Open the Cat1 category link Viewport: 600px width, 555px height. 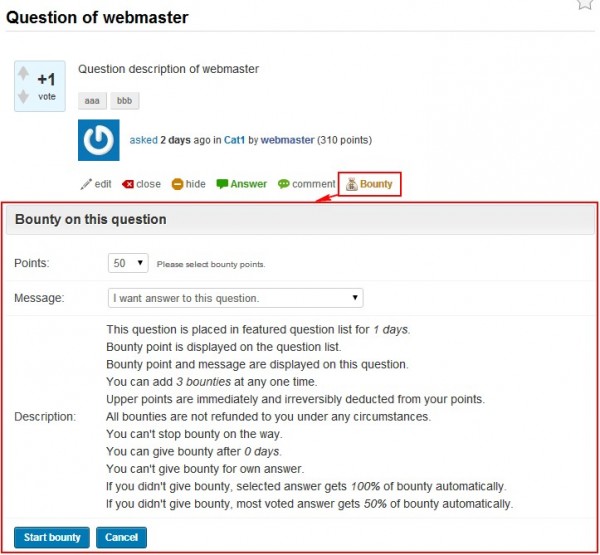click(235, 141)
